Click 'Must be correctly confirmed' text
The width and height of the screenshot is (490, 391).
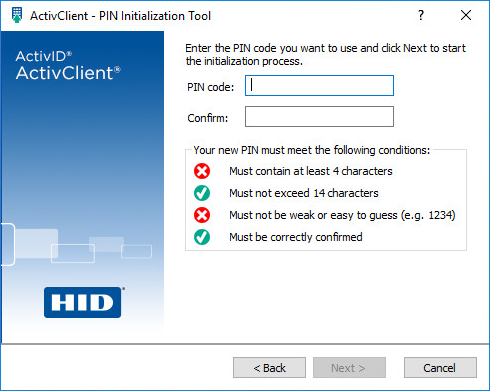pos(296,237)
